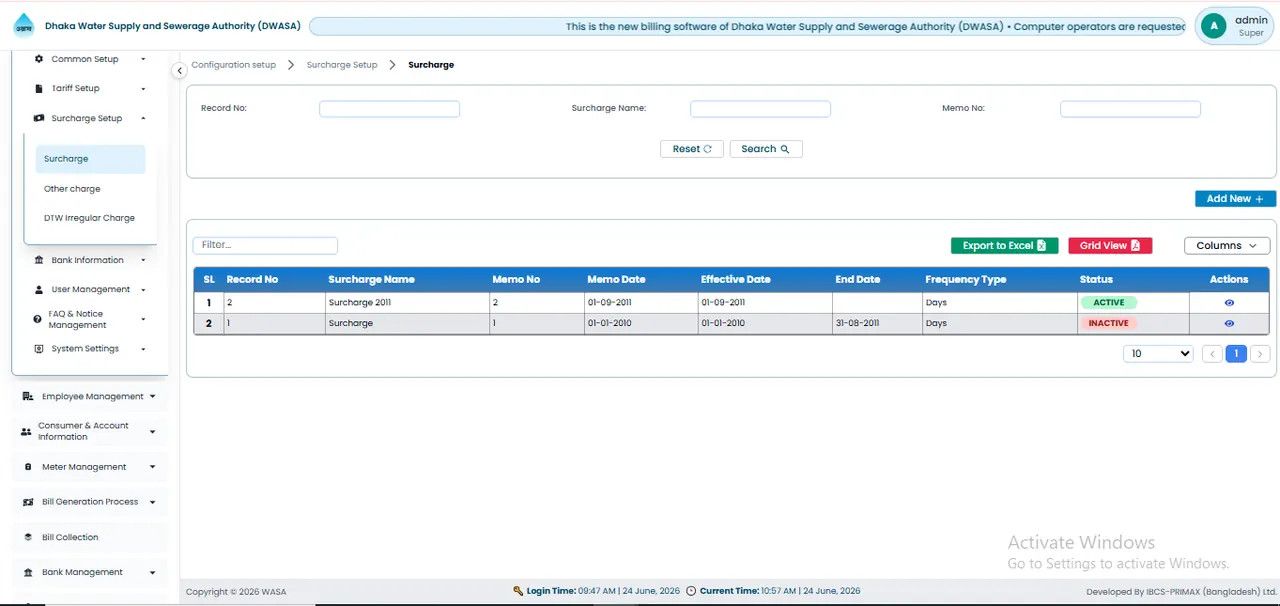Click the Reset button
This screenshot has width=1280, height=606.
pos(692,149)
